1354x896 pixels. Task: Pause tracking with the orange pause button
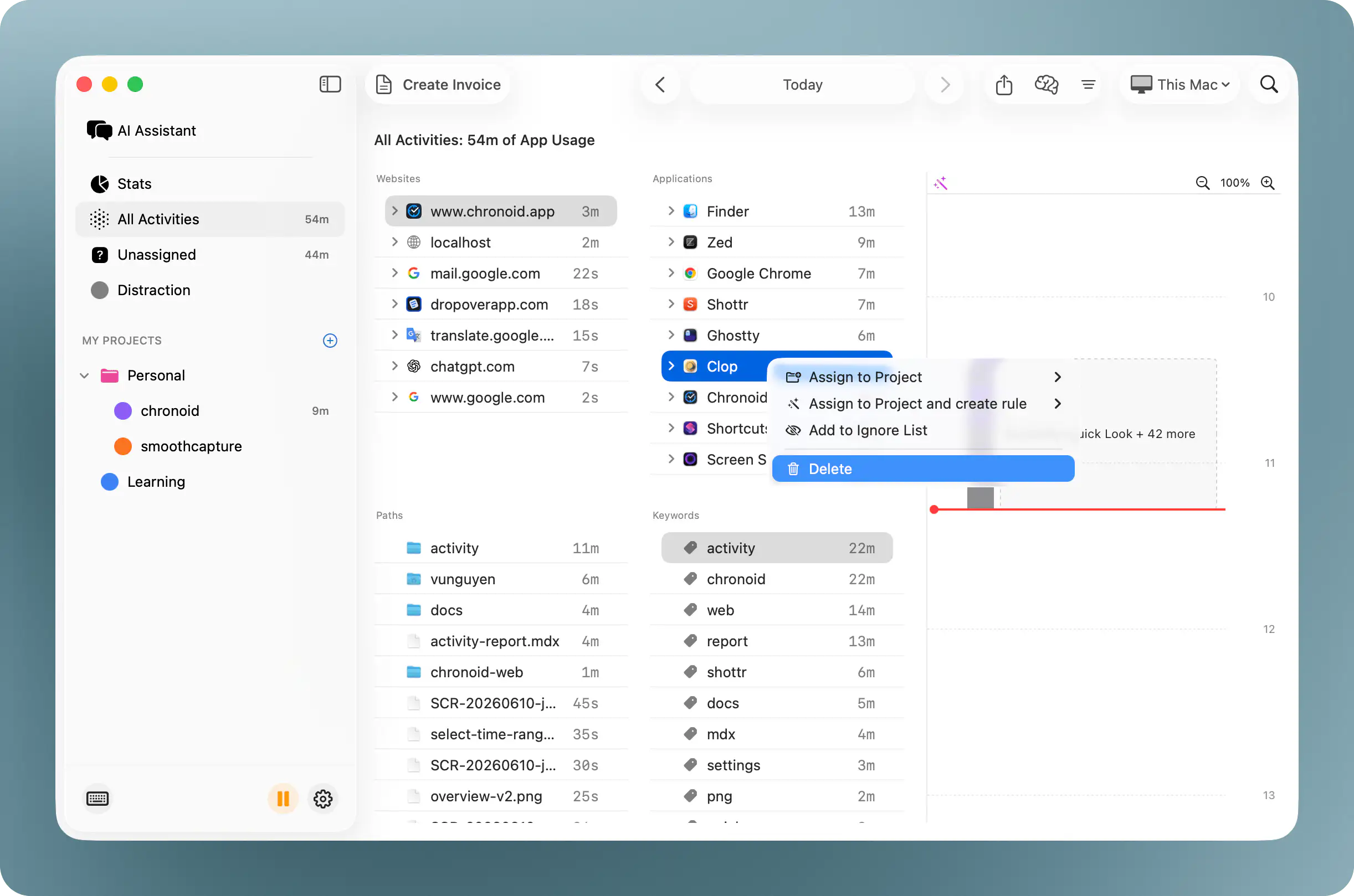click(283, 799)
